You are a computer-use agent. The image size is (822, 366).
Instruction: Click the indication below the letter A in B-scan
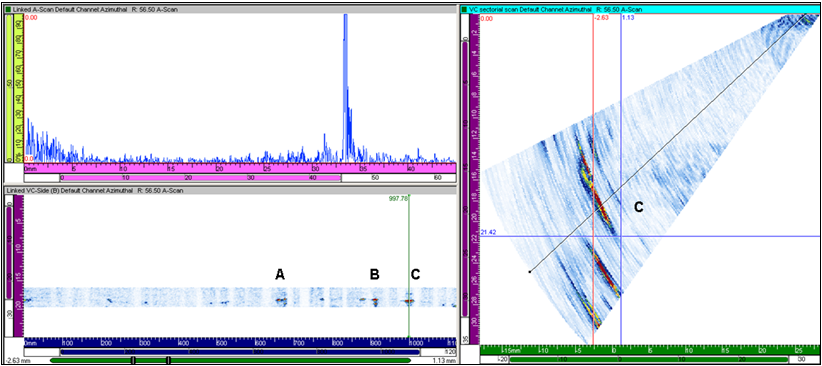pos(281,300)
